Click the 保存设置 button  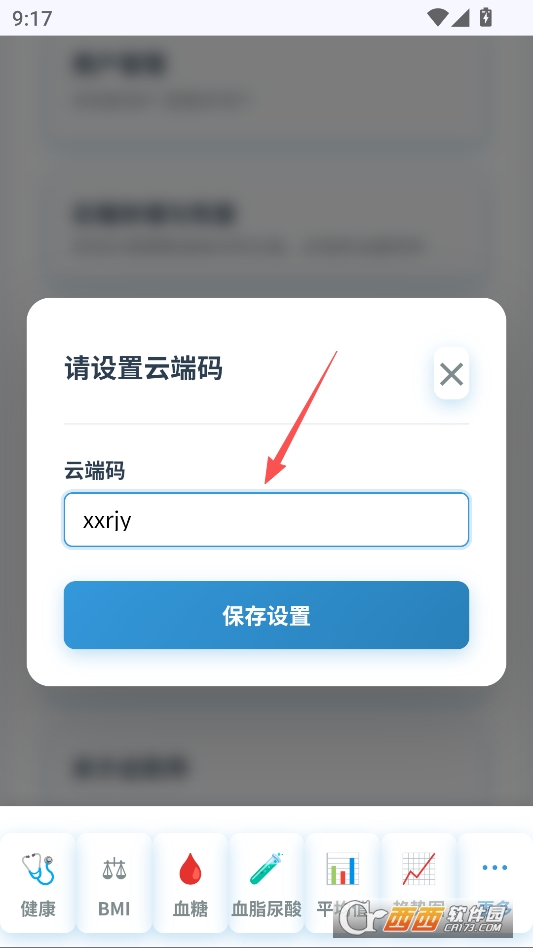(266, 615)
